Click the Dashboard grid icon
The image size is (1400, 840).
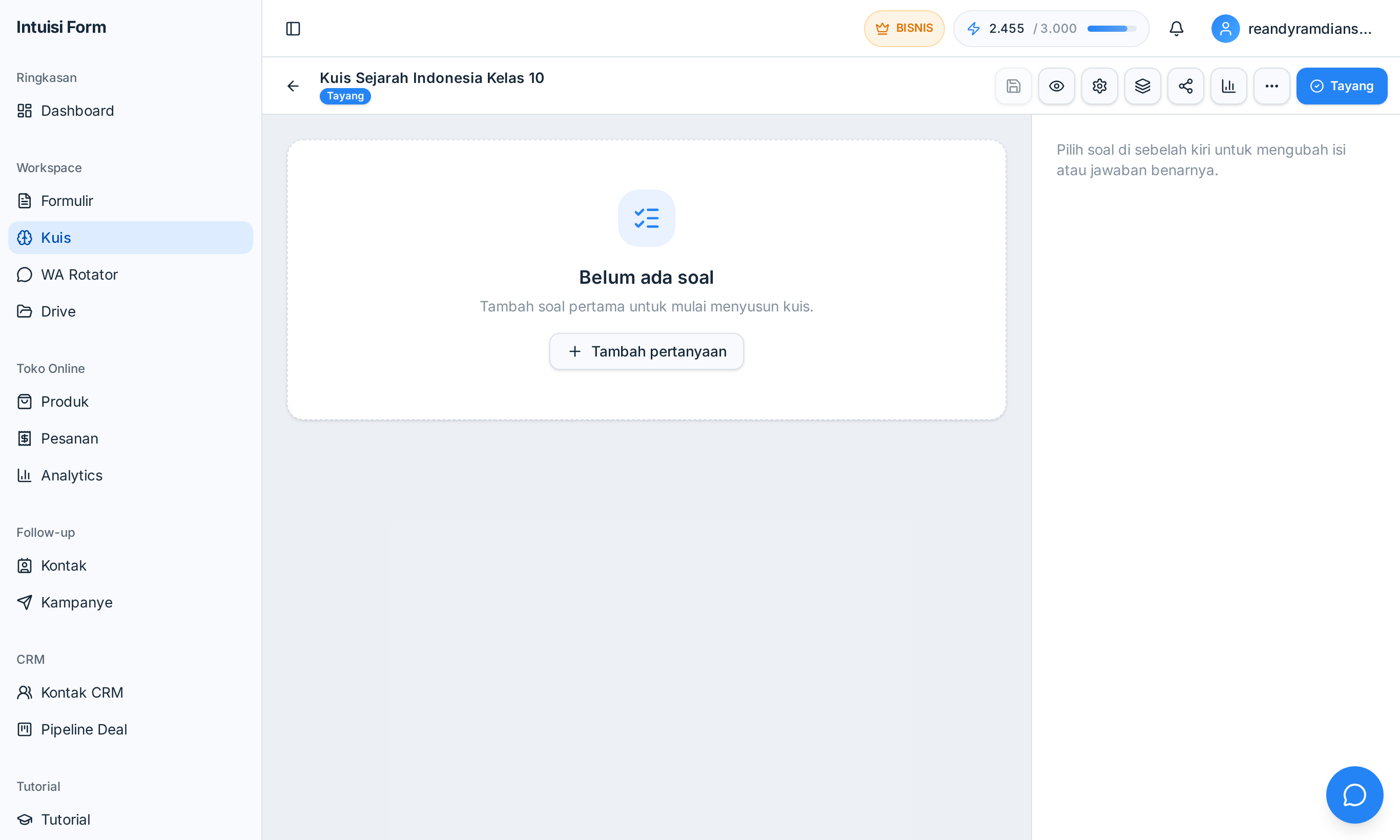(x=25, y=110)
